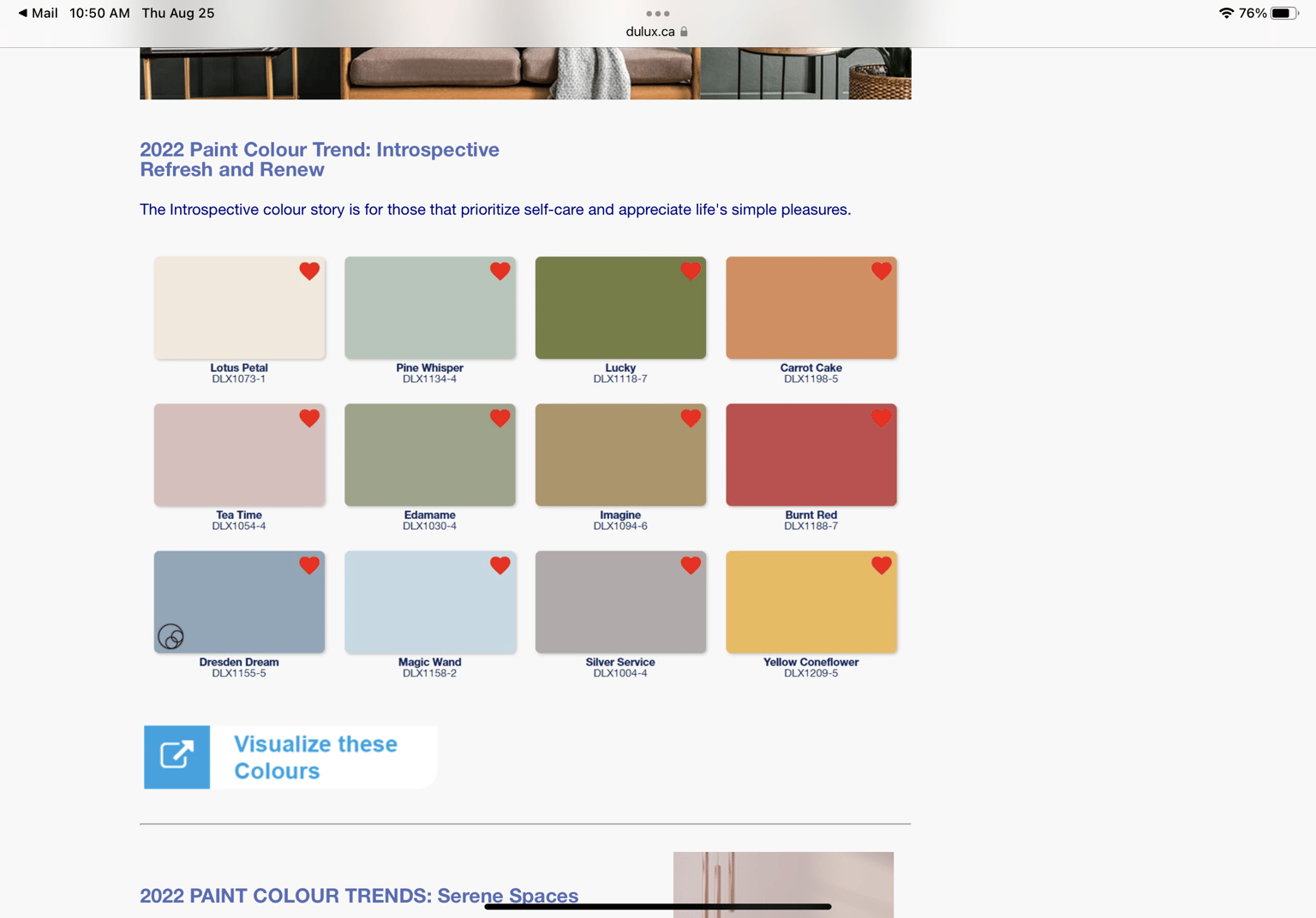Select the Lucky green colour swatch
Image resolution: width=1316 pixels, height=918 pixels.
click(620, 307)
